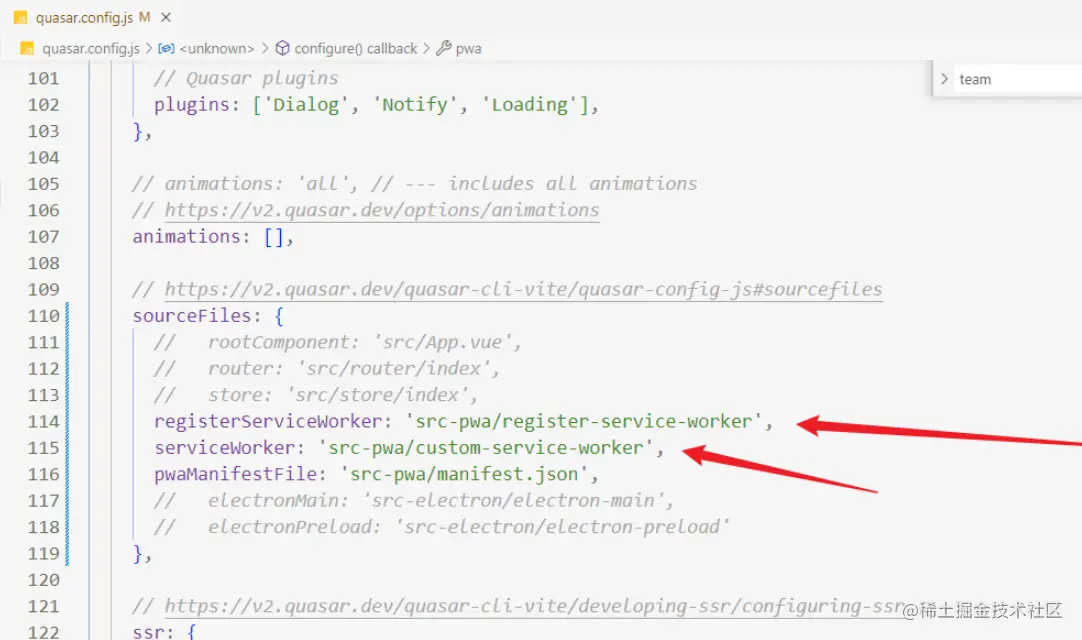The width and height of the screenshot is (1082, 640).
Task: Click the // Quasar plugins comment
Action: 246,78
